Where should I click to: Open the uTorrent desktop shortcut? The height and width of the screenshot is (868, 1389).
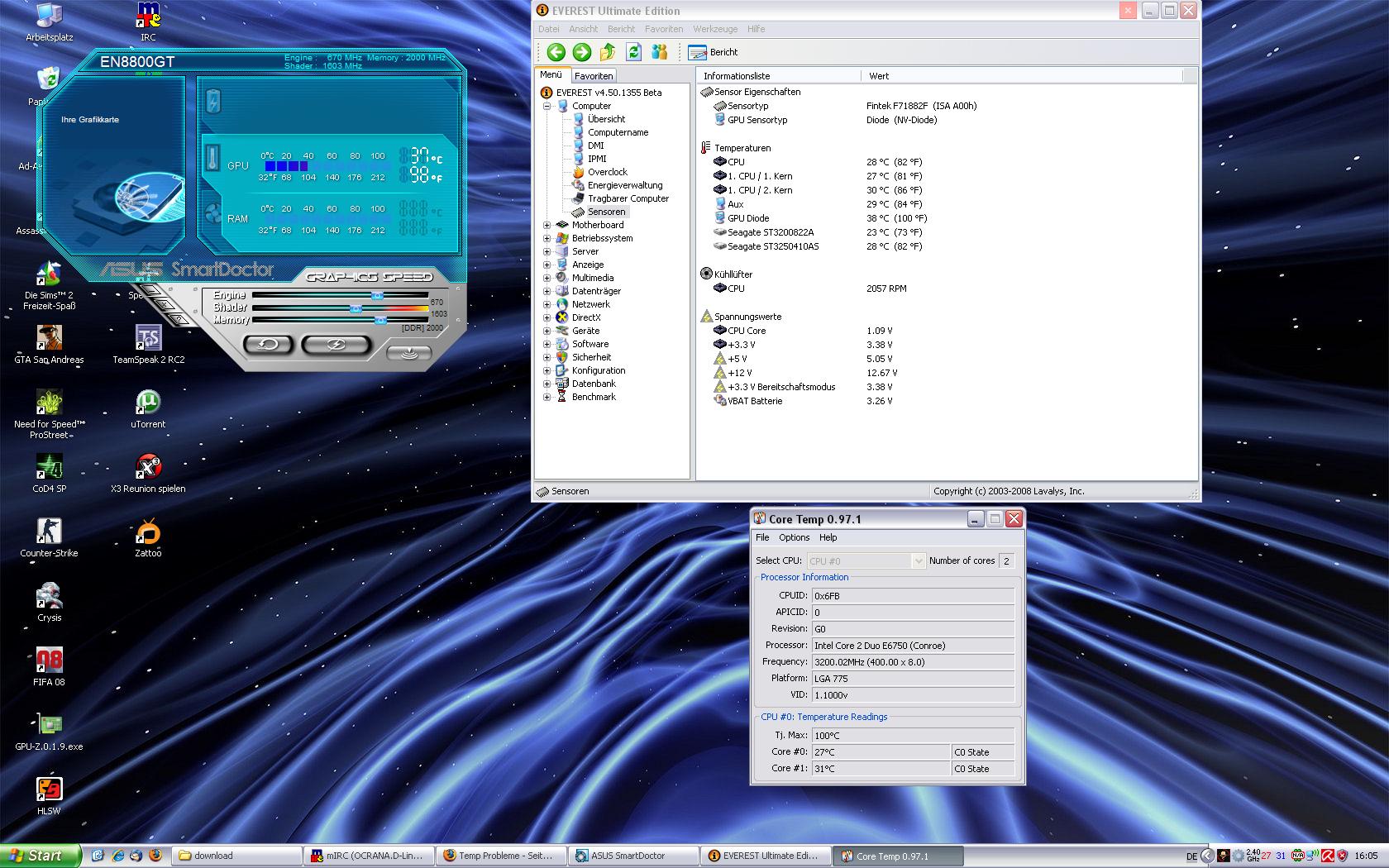pyautogui.click(x=148, y=409)
